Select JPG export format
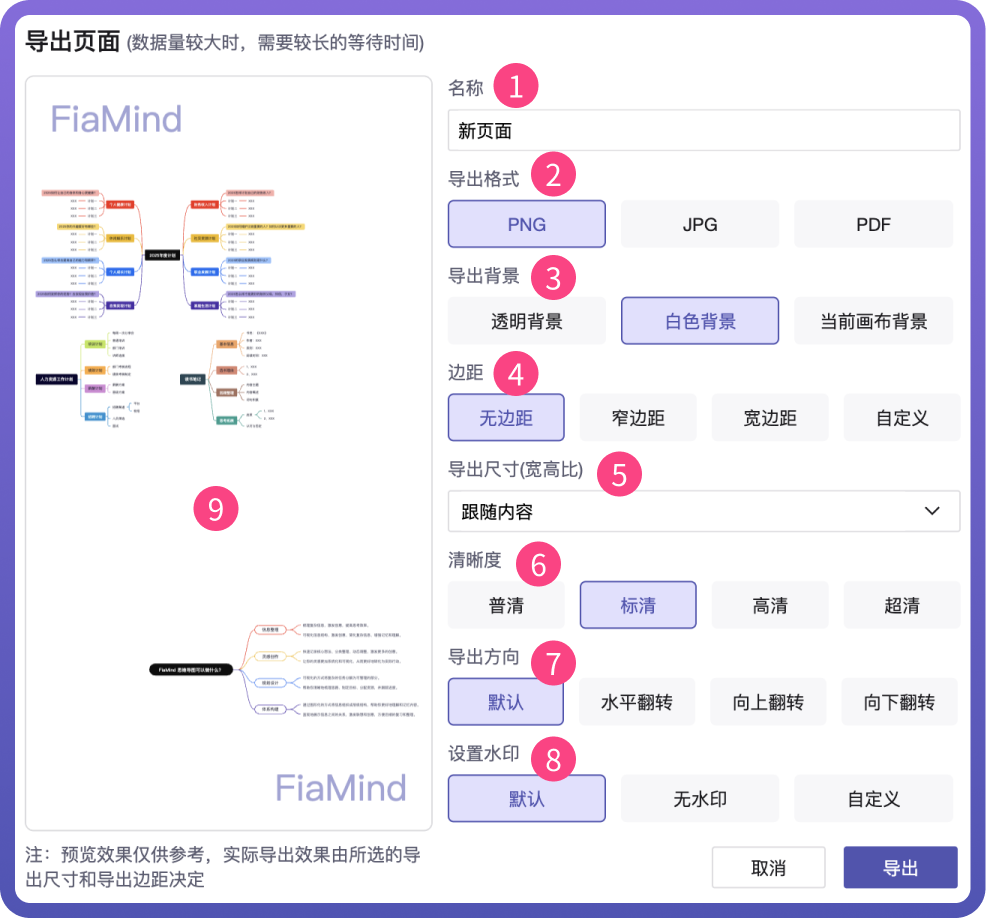This screenshot has width=986, height=918. (x=699, y=224)
